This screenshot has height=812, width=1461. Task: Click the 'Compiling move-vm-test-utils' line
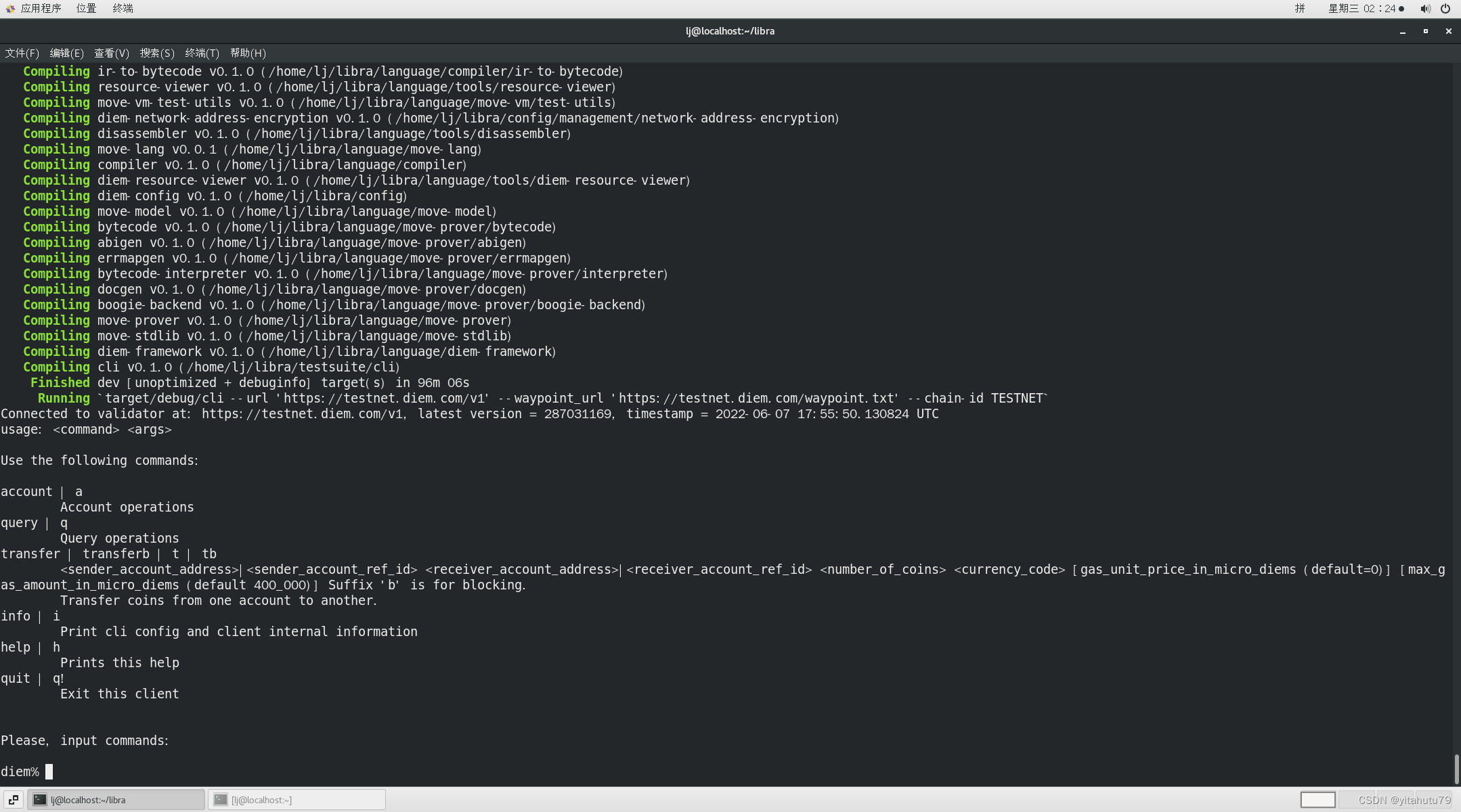coord(320,102)
